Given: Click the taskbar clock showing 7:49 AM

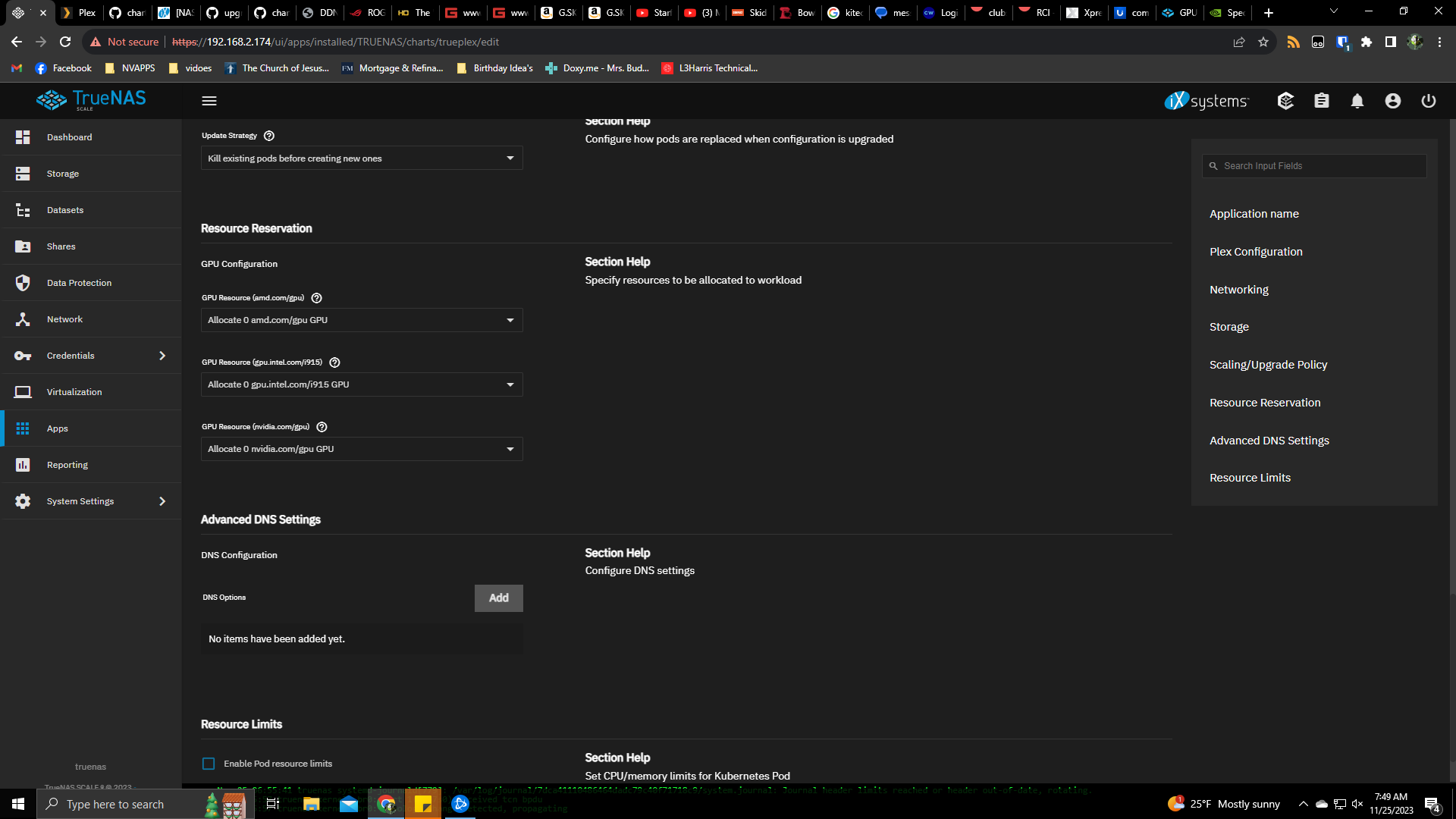Looking at the screenshot, I should 1391,804.
